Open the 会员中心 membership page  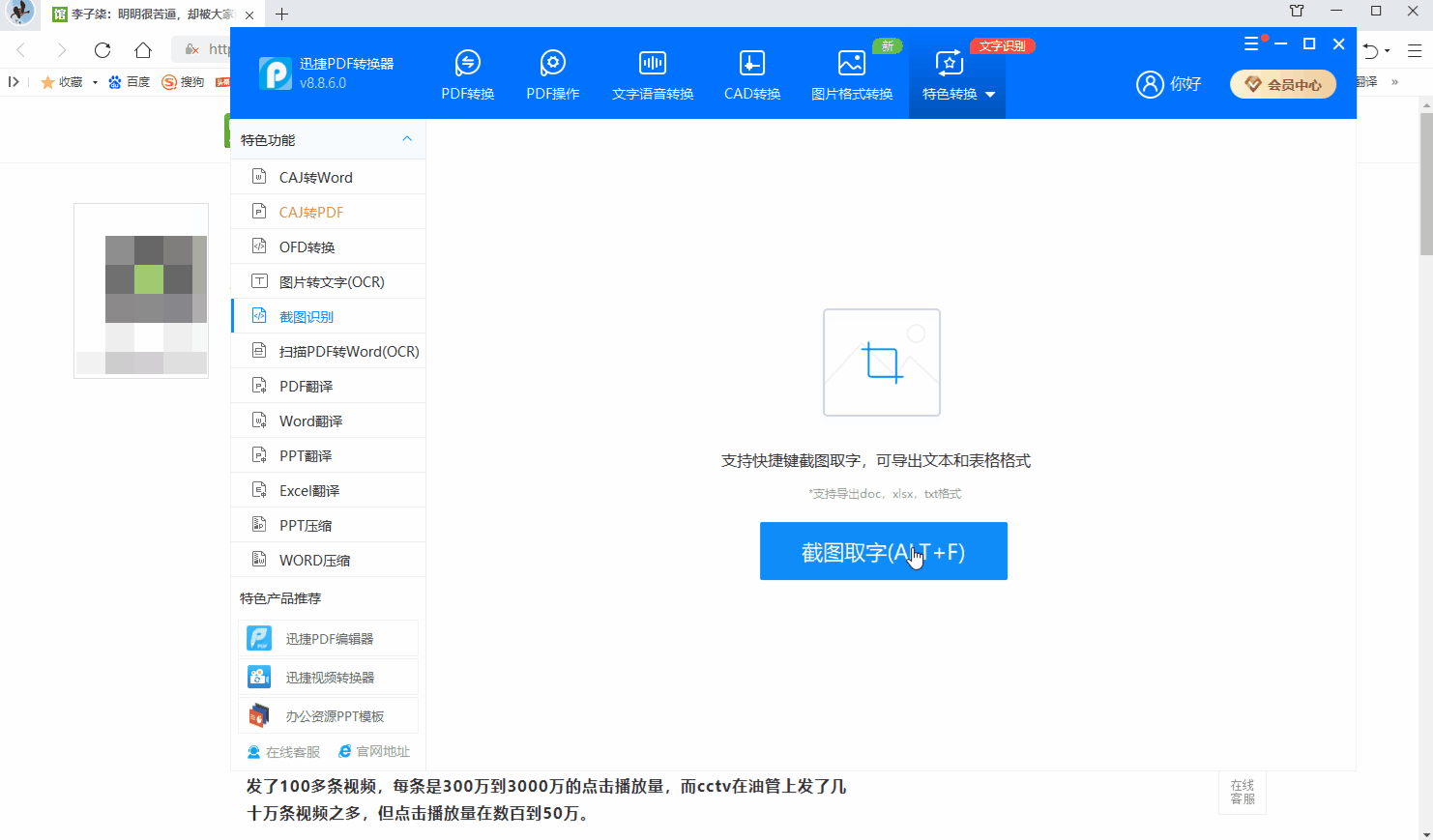[1283, 84]
